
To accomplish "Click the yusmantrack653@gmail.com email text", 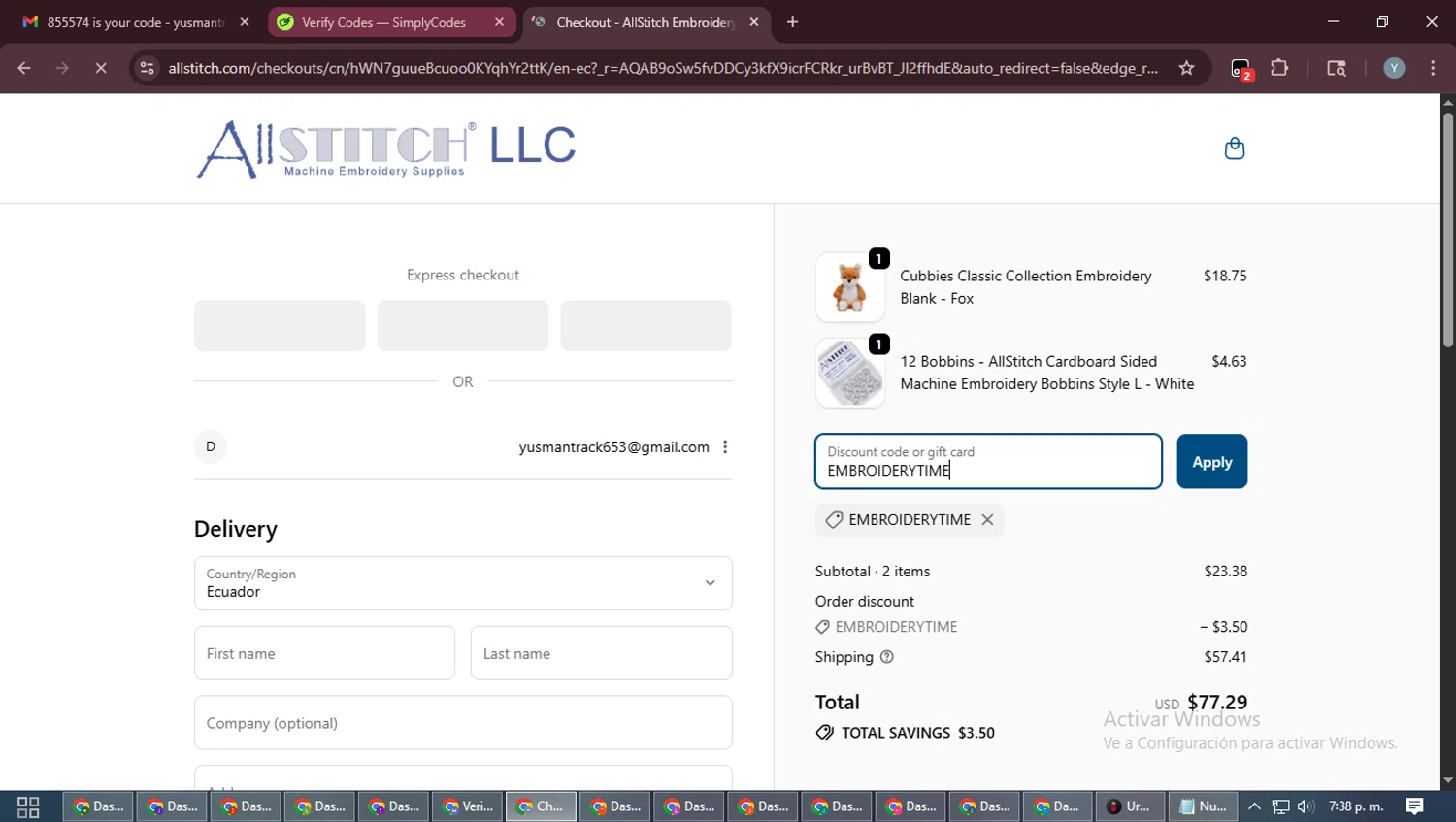I will point(613,447).
